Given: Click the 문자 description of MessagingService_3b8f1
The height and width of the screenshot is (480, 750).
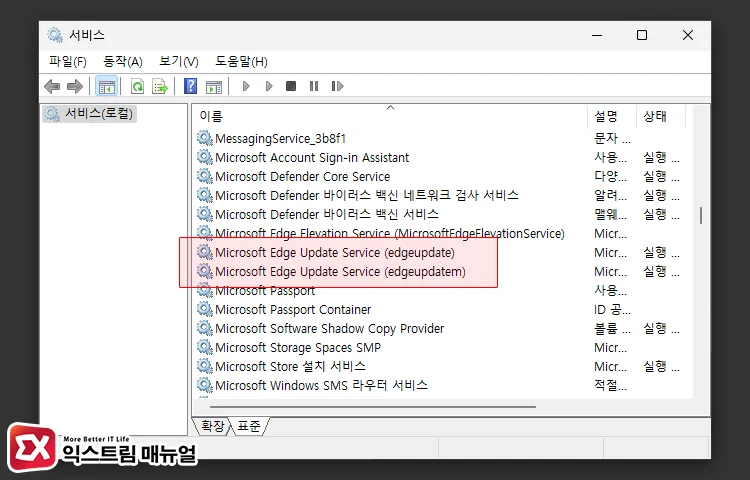Looking at the screenshot, I should (612, 138).
